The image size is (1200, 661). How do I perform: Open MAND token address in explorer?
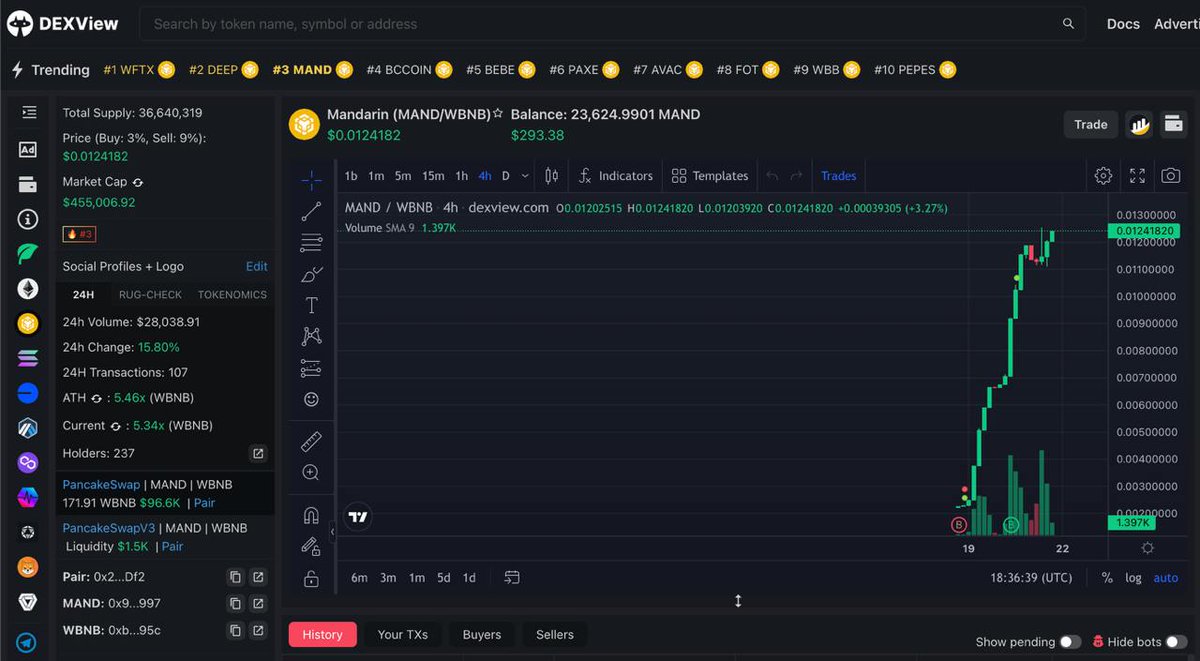(x=258, y=603)
